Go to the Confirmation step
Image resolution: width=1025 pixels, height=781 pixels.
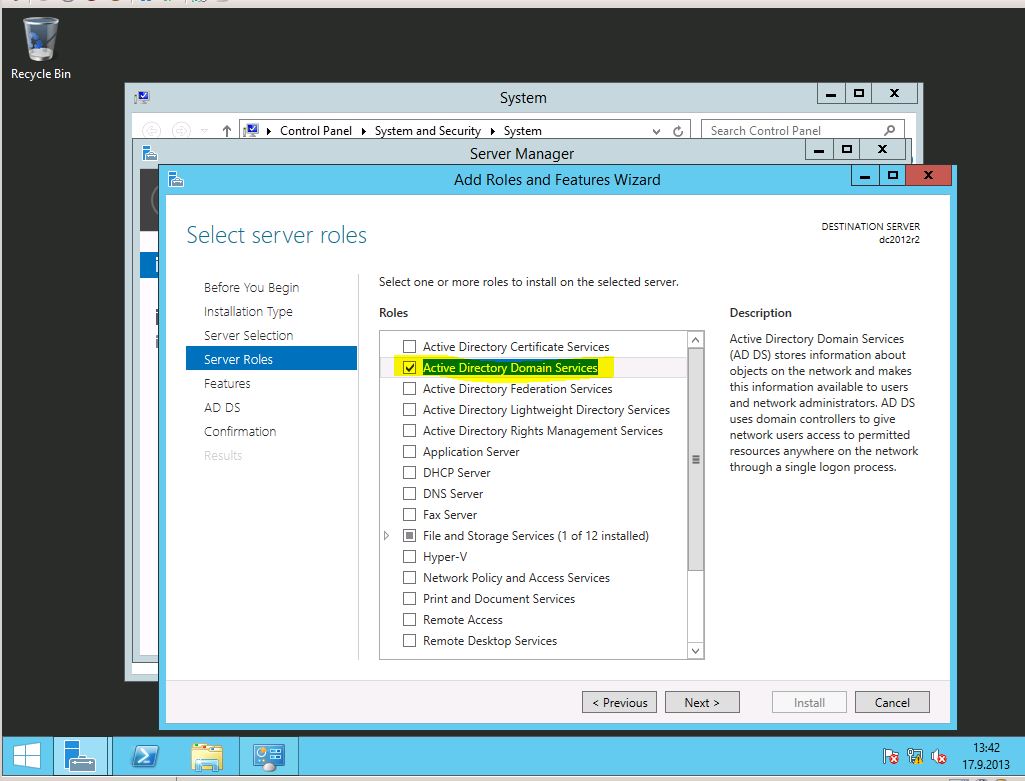[x=240, y=431]
